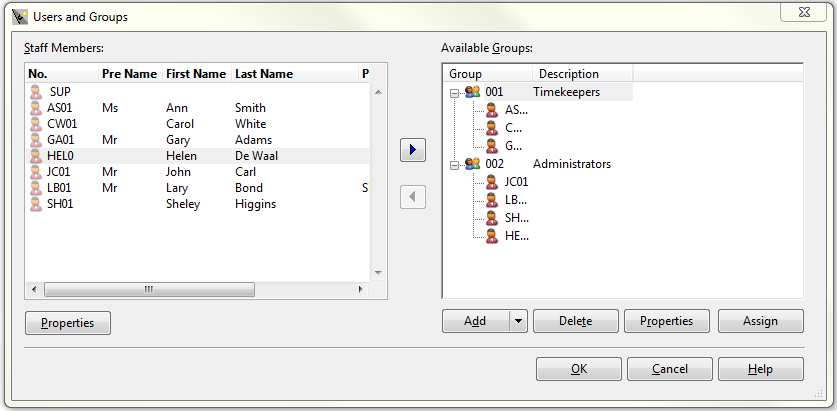Open the Add button dropdown arrow
Screen dimensions: 837x411
518,321
